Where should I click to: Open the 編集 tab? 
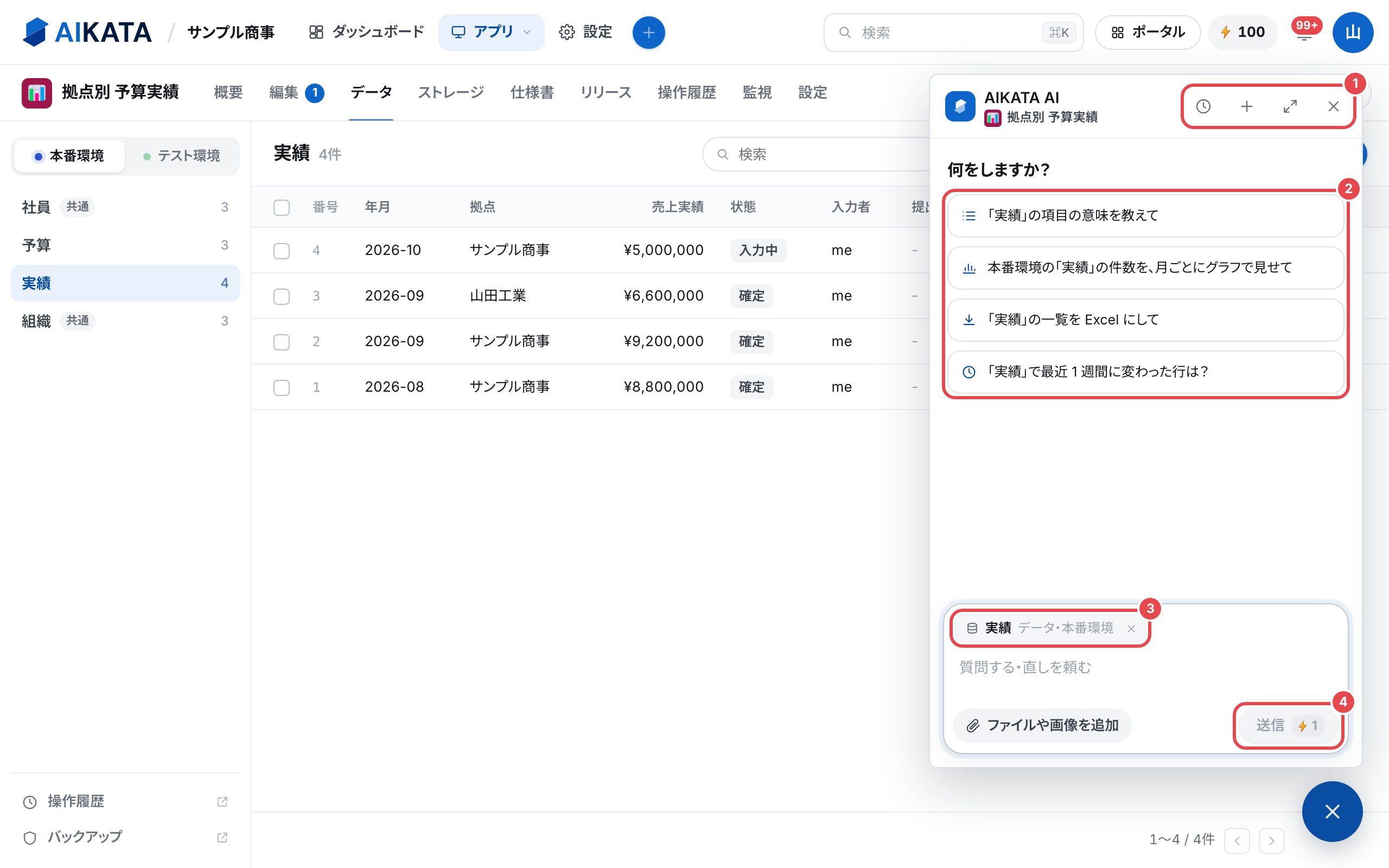pos(297,92)
